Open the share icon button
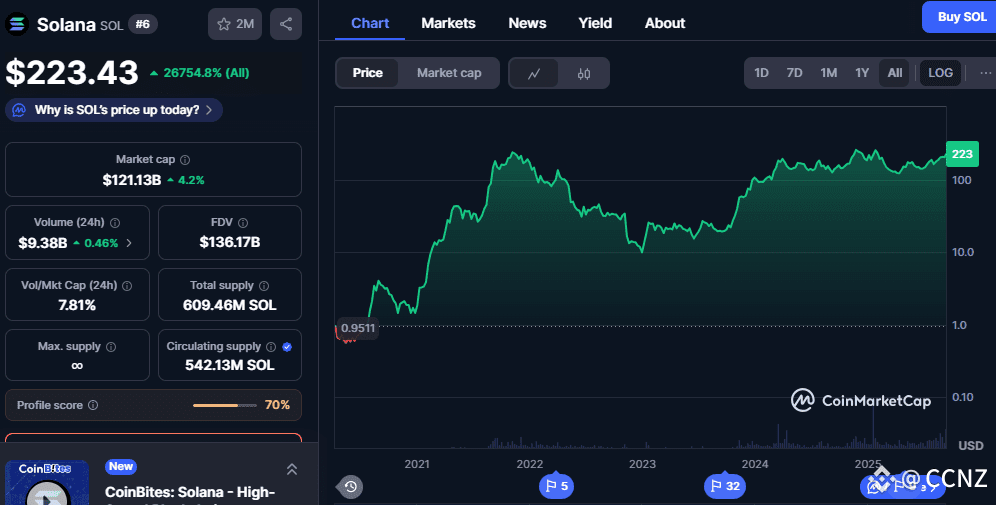 click(x=286, y=24)
